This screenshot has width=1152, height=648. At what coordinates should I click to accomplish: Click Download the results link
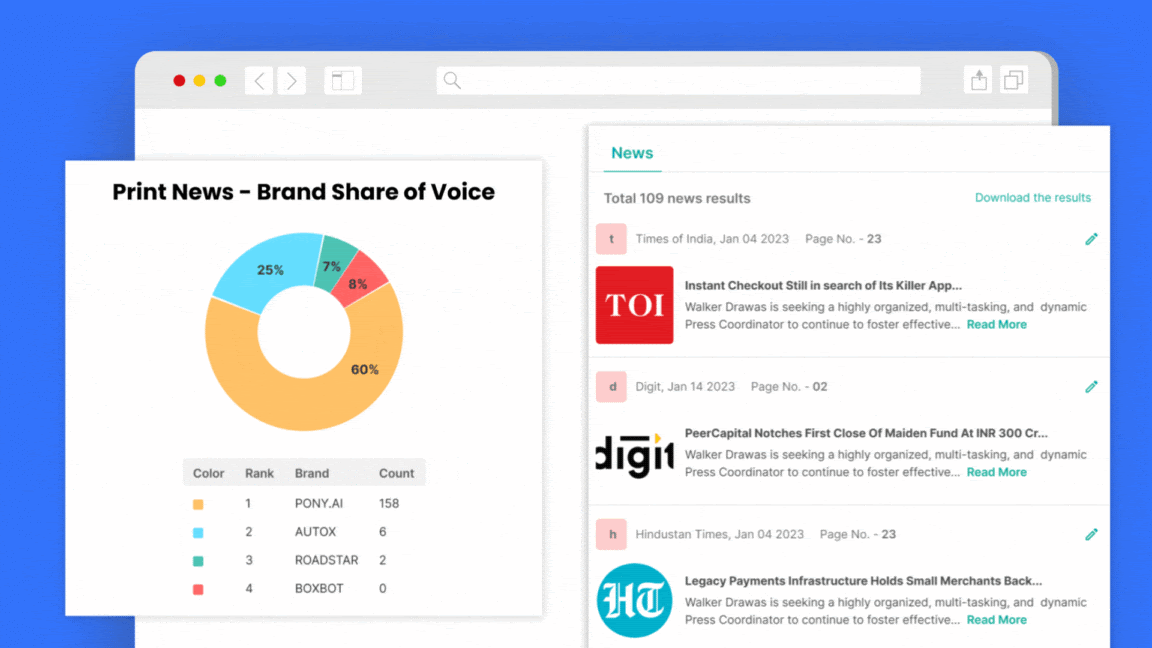pos(1032,198)
